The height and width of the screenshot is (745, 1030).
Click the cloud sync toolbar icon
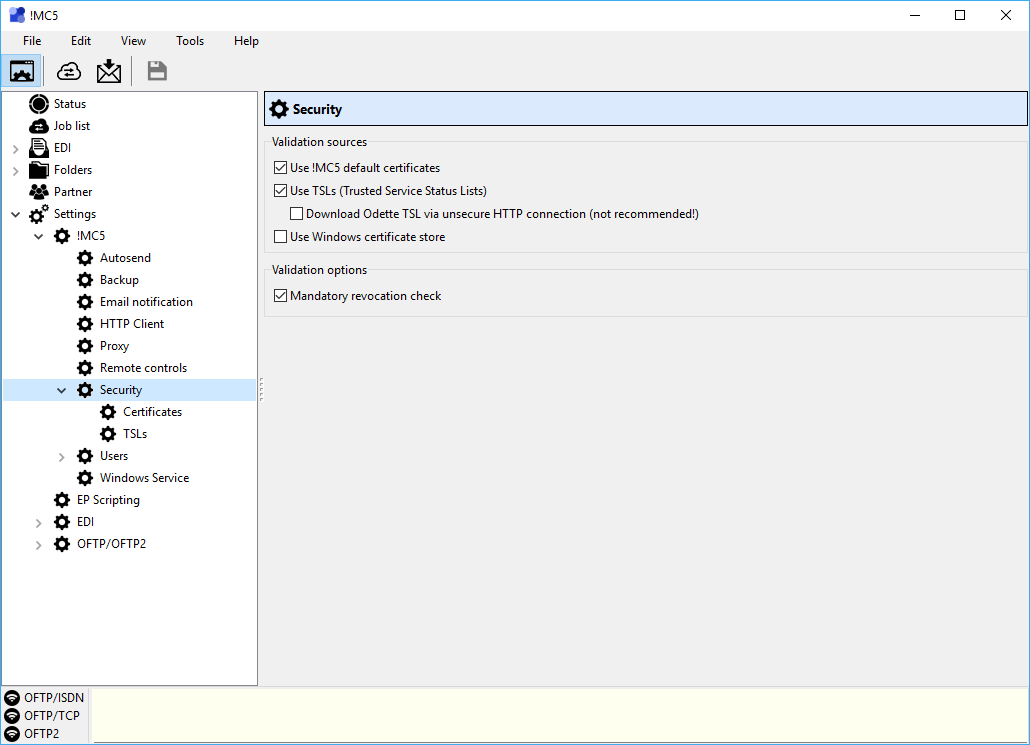coord(69,71)
